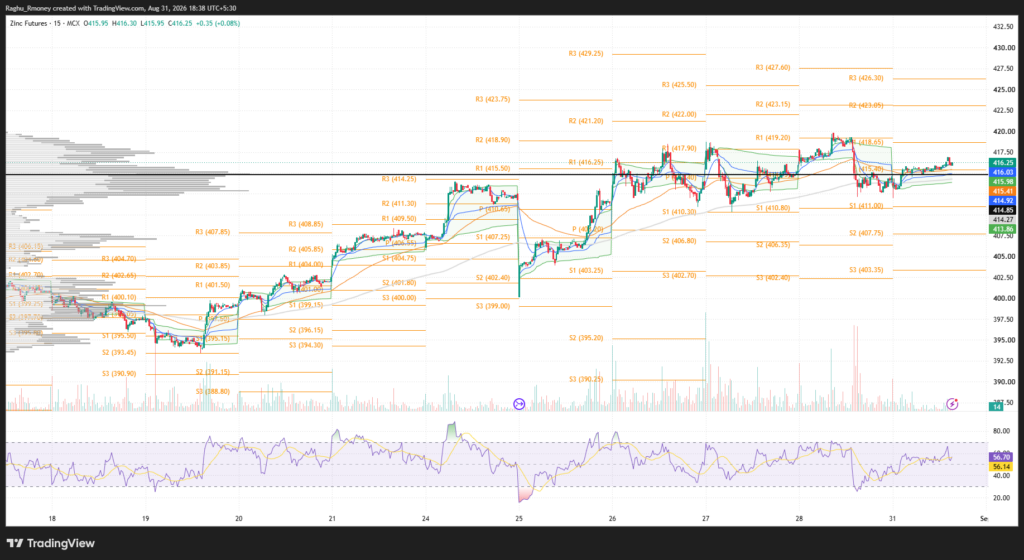Select the yellow 56.14 RSI average label
The width and height of the screenshot is (1024, 560).
[1001, 467]
